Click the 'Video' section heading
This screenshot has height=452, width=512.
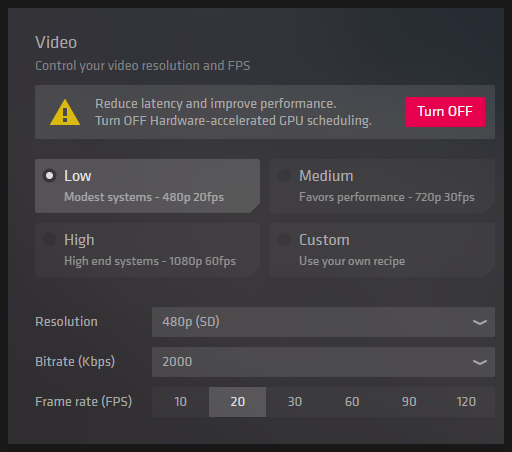coord(56,42)
